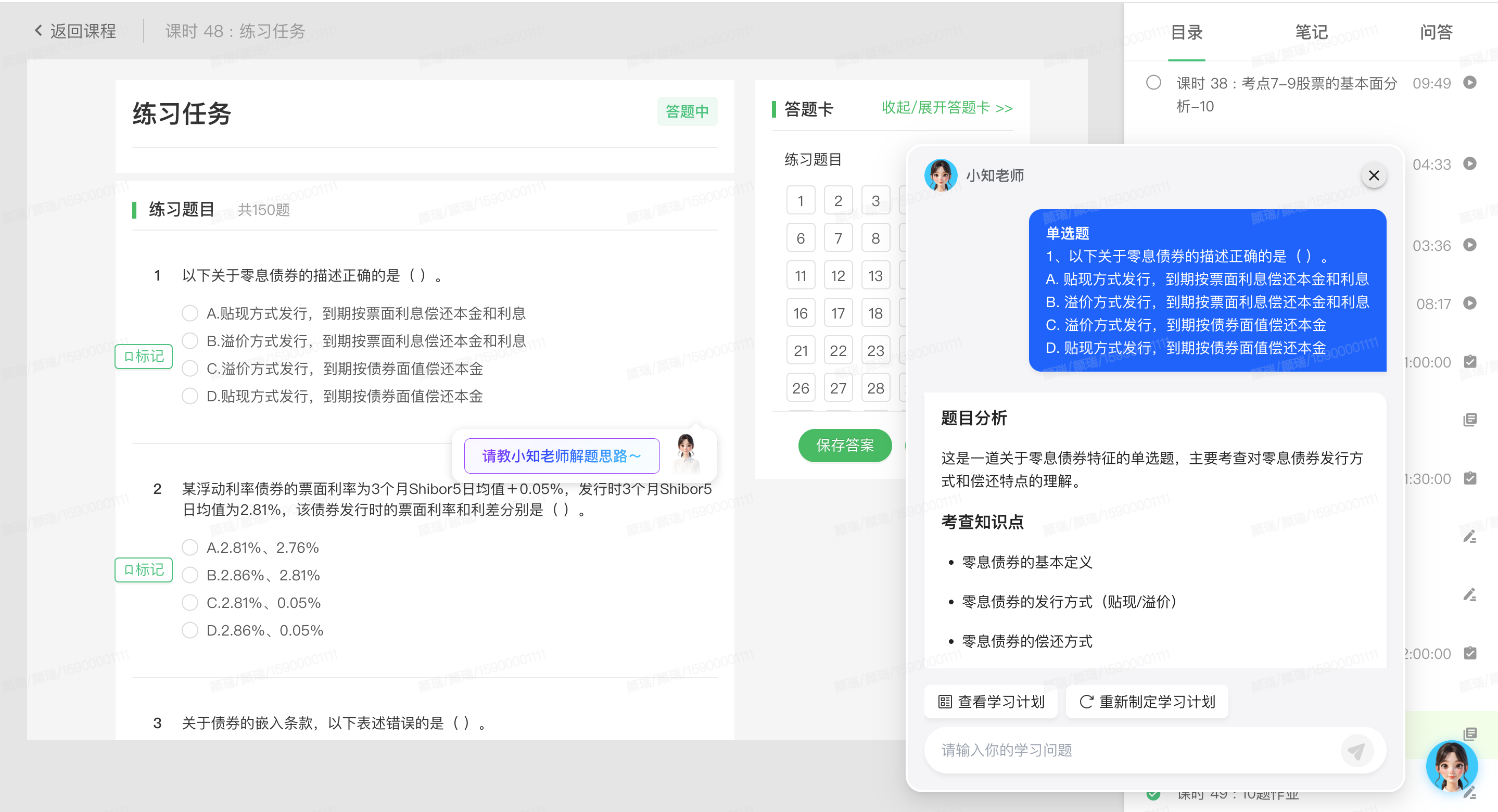Play the 04:33 lesson in the catalog

(x=1470, y=164)
